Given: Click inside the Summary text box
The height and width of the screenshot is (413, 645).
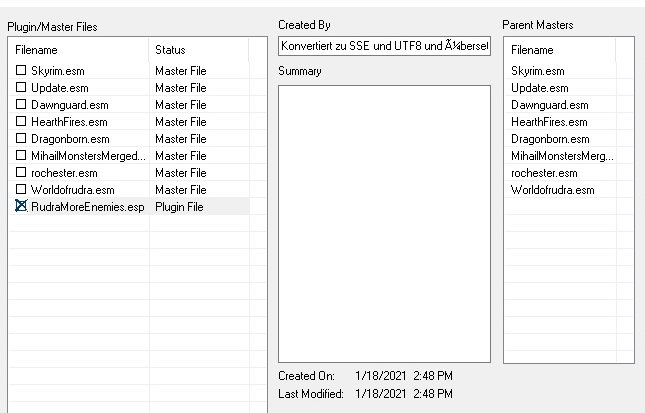Looking at the screenshot, I should pyautogui.click(x=383, y=222).
